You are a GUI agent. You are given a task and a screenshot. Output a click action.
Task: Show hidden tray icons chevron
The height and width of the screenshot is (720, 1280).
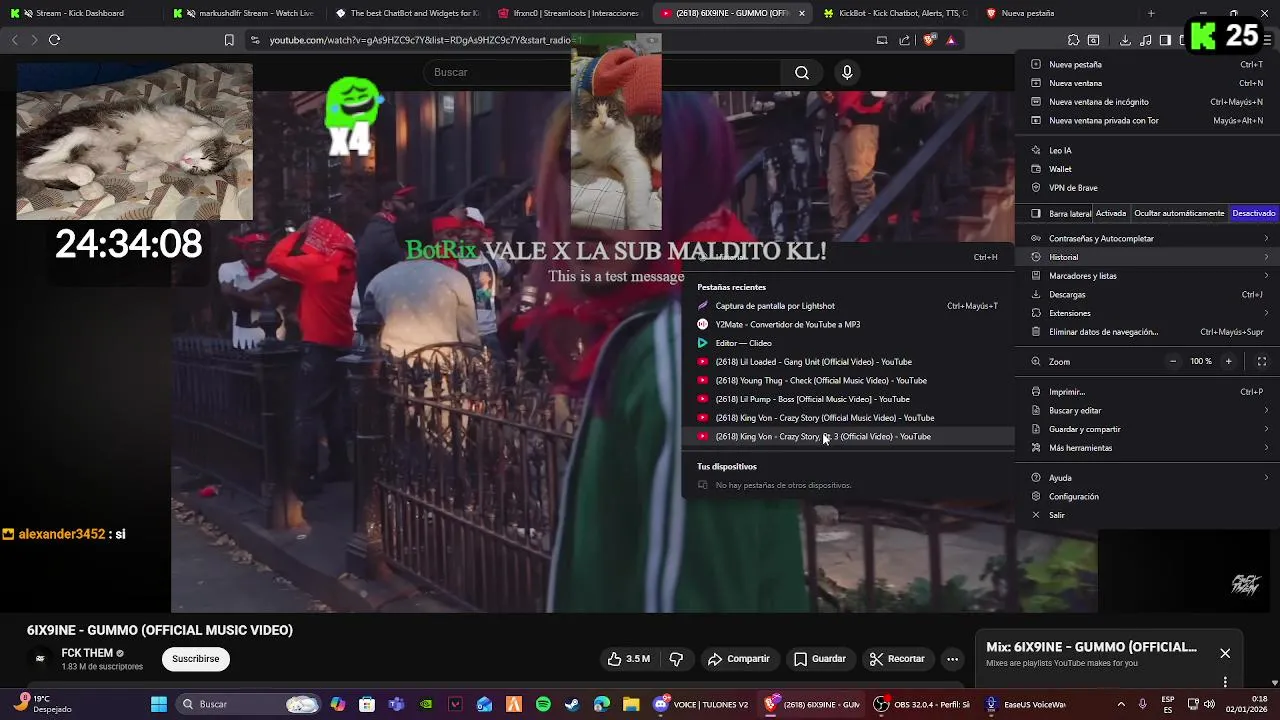[1121, 704]
